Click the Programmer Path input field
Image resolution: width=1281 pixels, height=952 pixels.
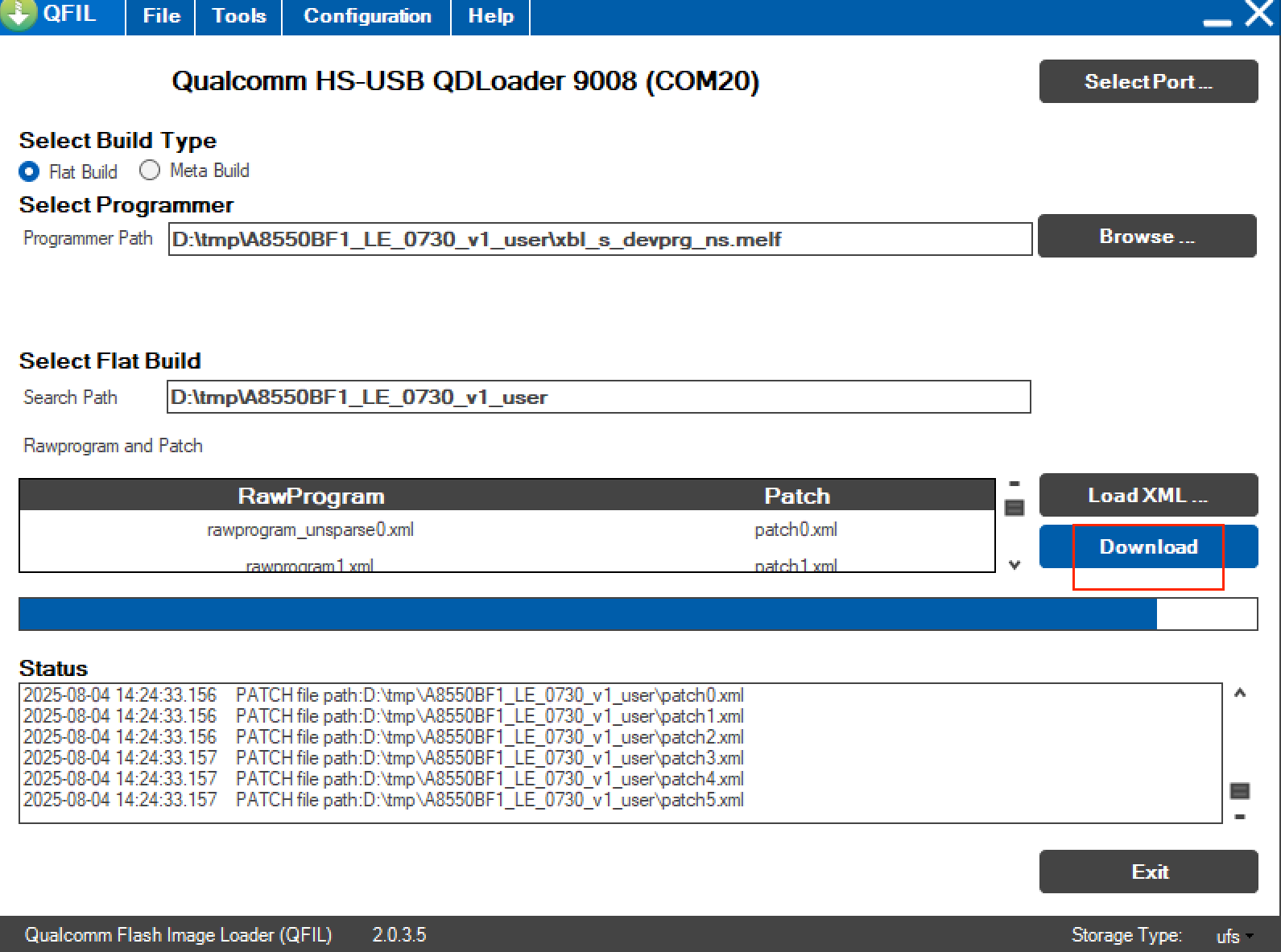click(x=600, y=239)
